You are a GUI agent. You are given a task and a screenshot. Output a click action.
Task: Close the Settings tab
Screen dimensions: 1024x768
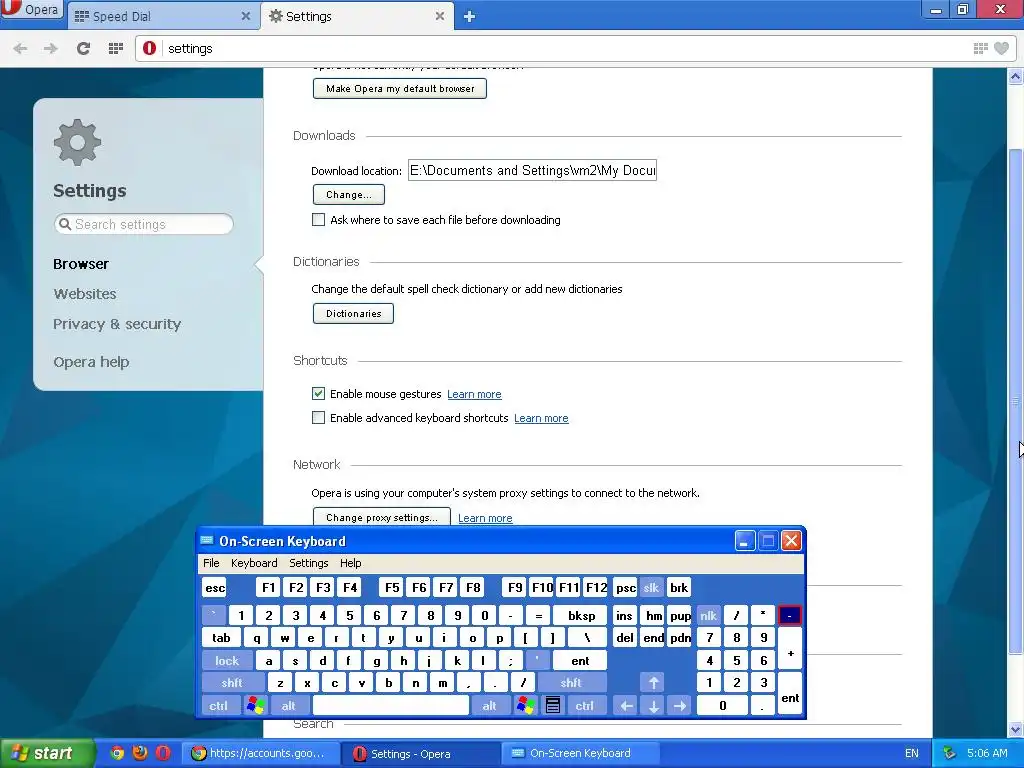pyautogui.click(x=440, y=16)
